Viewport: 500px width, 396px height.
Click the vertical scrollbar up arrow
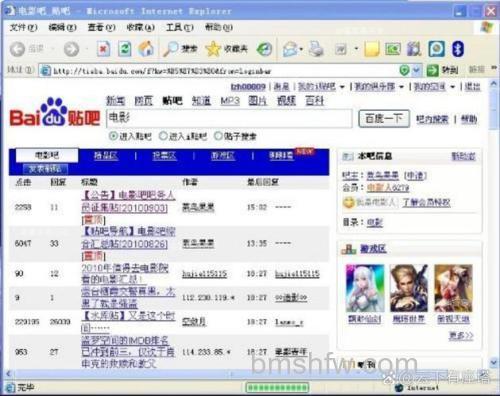[x=494, y=85]
